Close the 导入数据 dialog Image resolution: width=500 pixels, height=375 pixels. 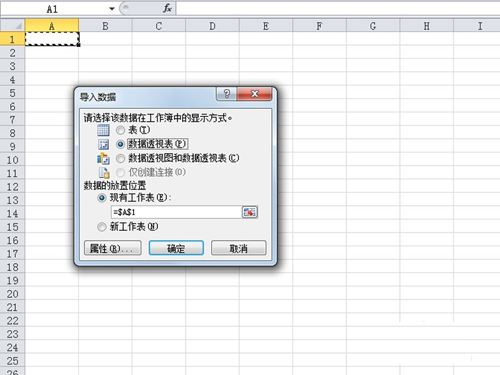click(255, 94)
